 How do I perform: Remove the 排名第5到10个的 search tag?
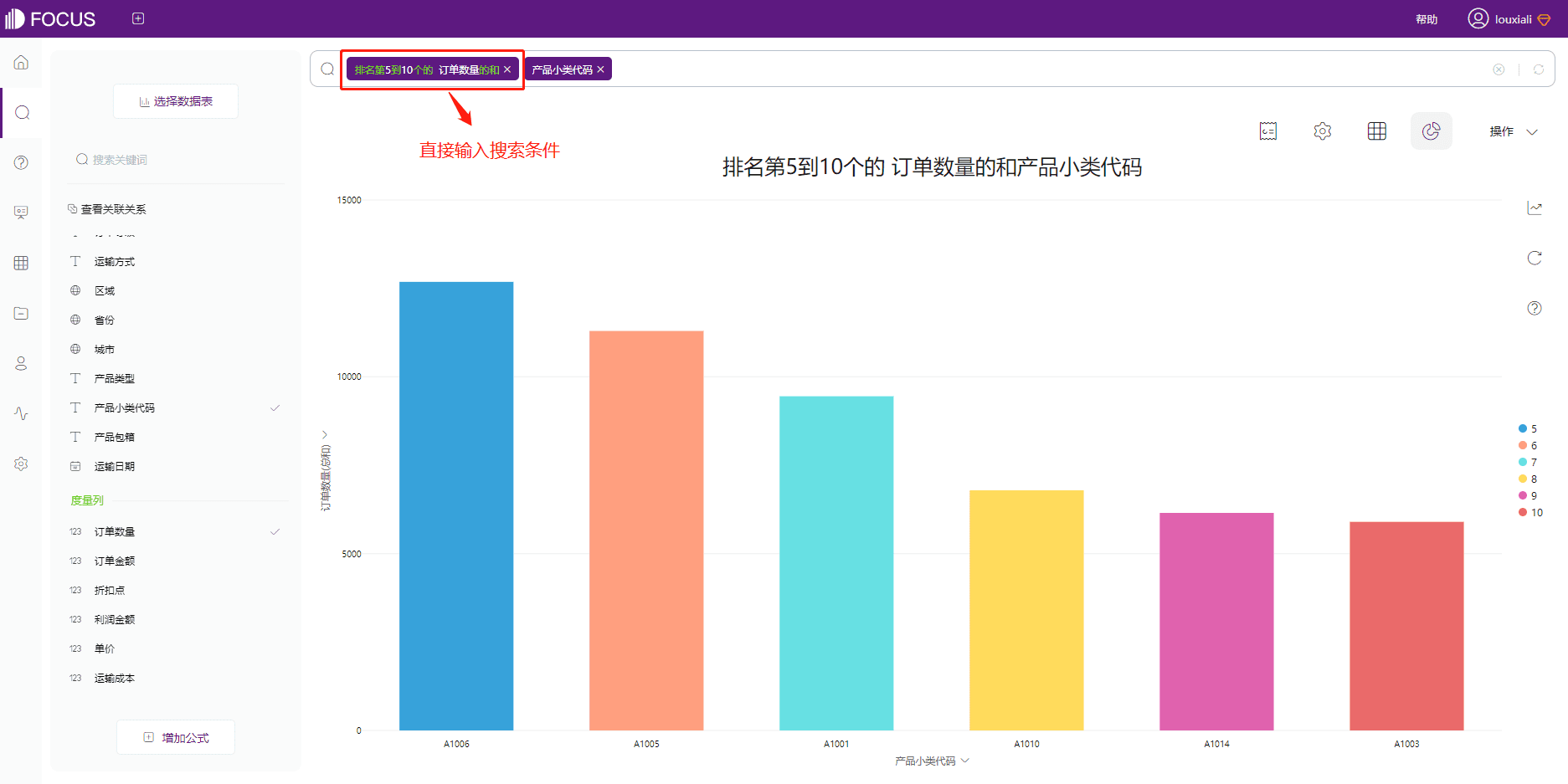pyautogui.click(x=507, y=69)
